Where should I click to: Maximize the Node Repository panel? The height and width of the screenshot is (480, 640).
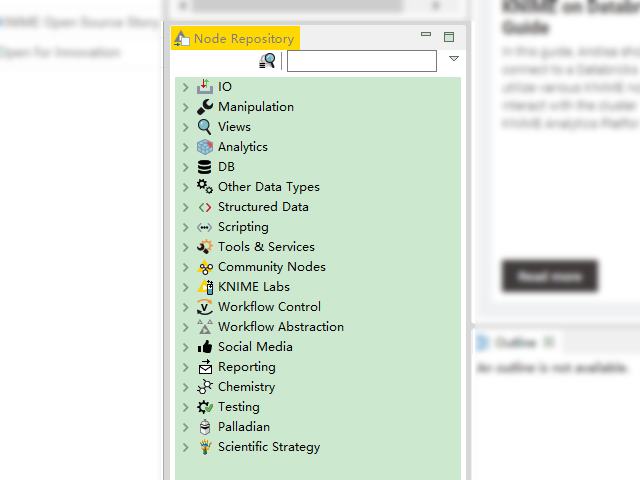coord(449,37)
